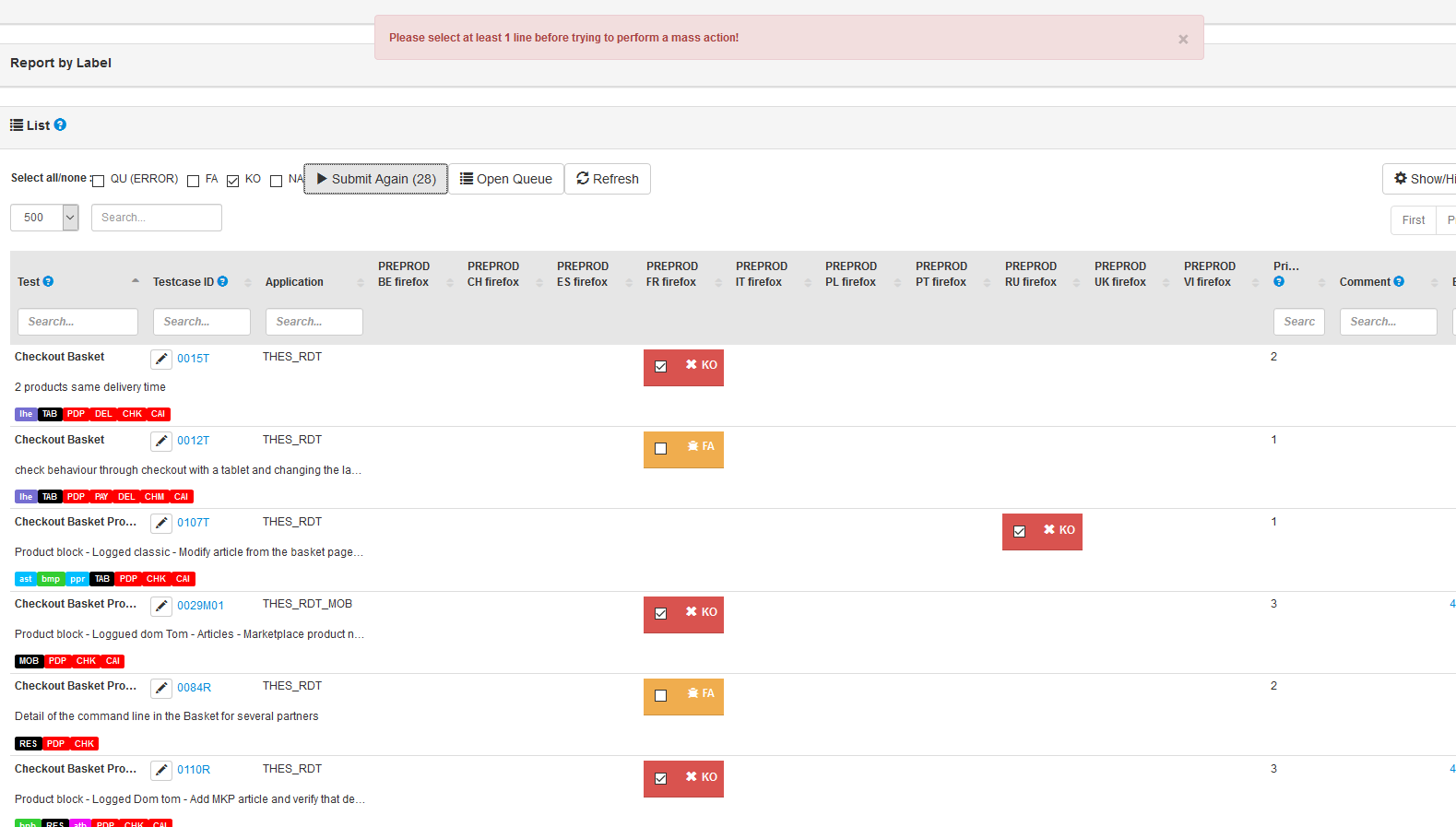Click Submit Again (28) button
Screen dimensions: 1456x827
pos(375,179)
